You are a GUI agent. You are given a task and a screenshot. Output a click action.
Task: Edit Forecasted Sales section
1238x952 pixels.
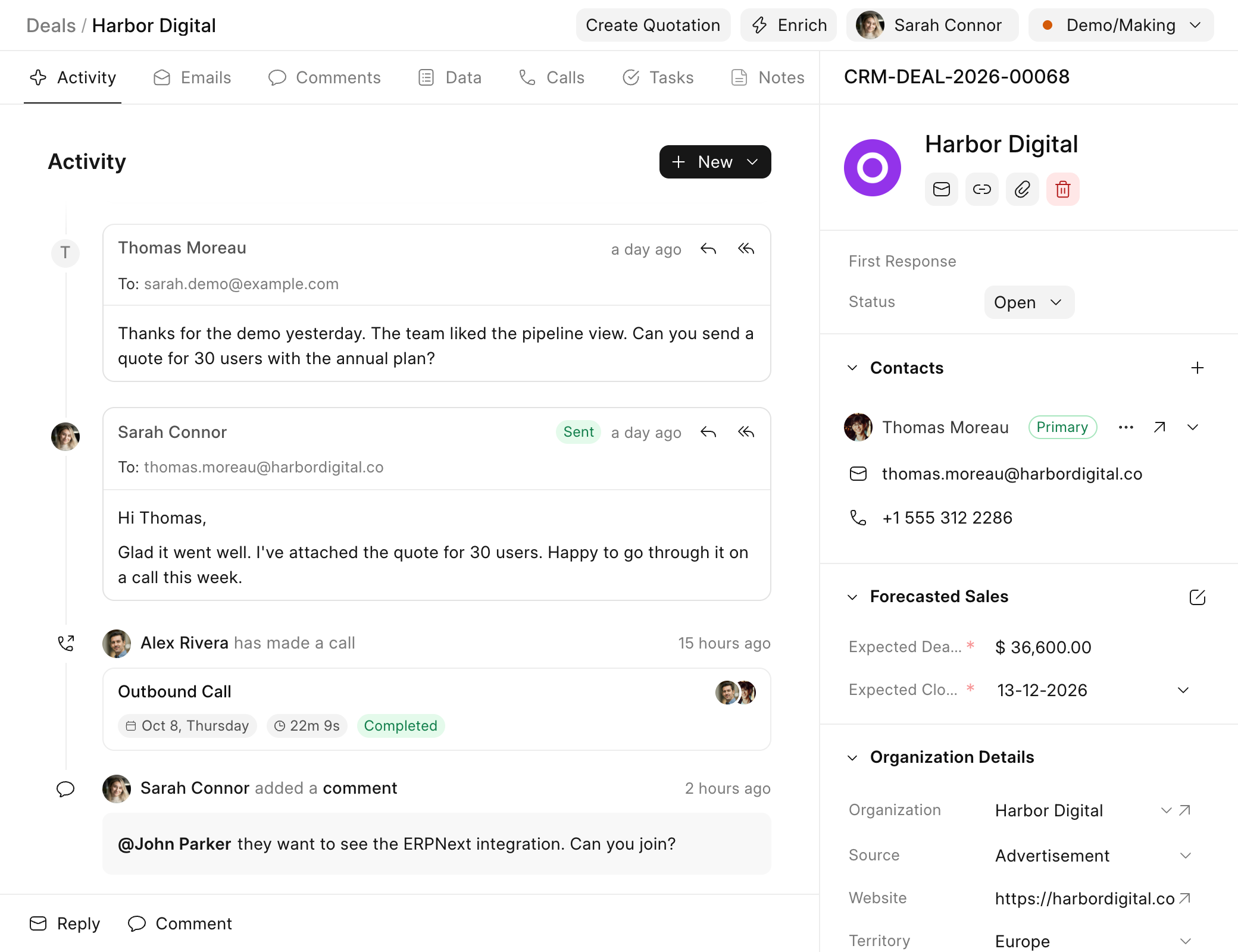point(1197,597)
